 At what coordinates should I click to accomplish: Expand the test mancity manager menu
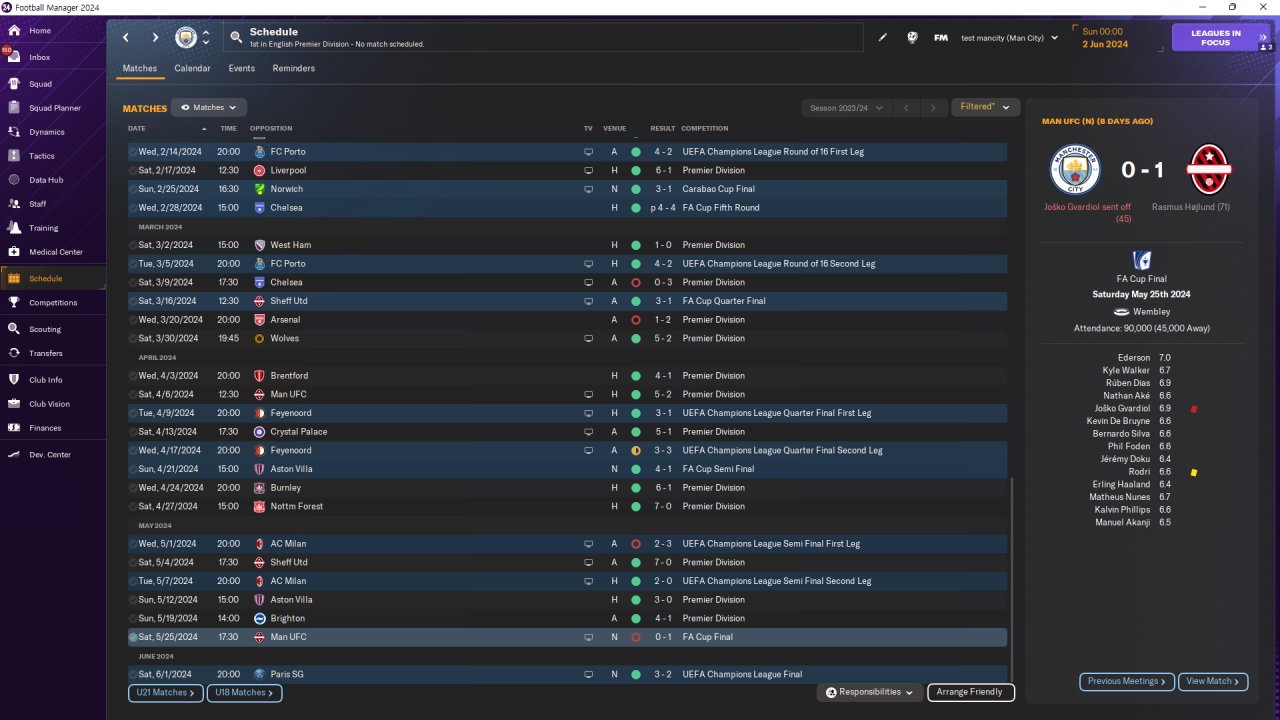tap(1009, 38)
